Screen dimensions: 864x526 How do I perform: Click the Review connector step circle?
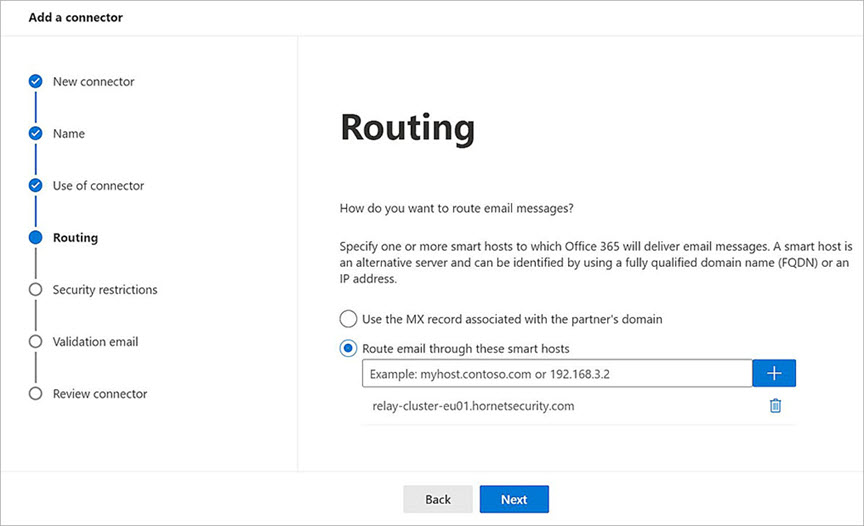click(x=36, y=394)
